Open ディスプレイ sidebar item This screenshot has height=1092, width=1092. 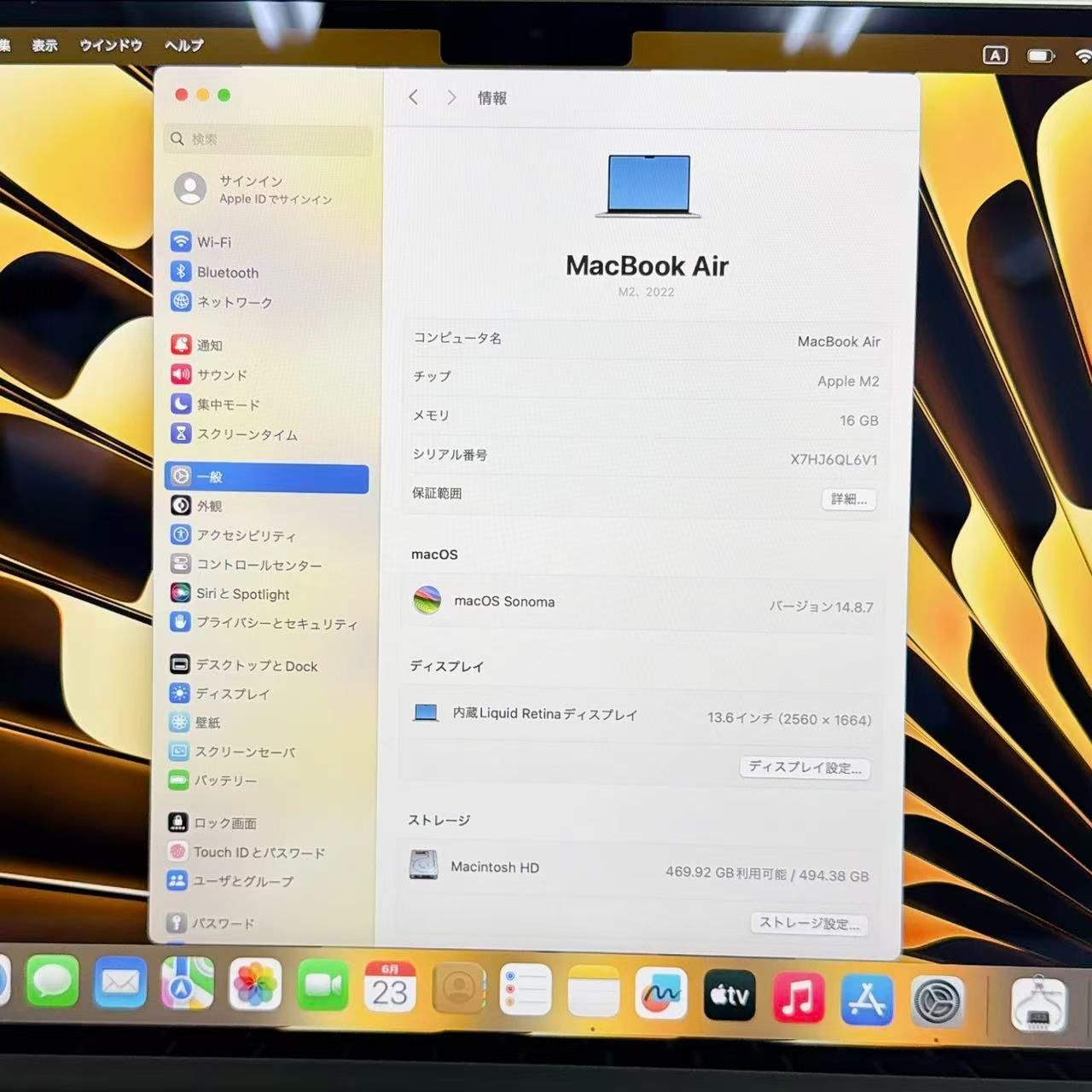tap(220, 694)
